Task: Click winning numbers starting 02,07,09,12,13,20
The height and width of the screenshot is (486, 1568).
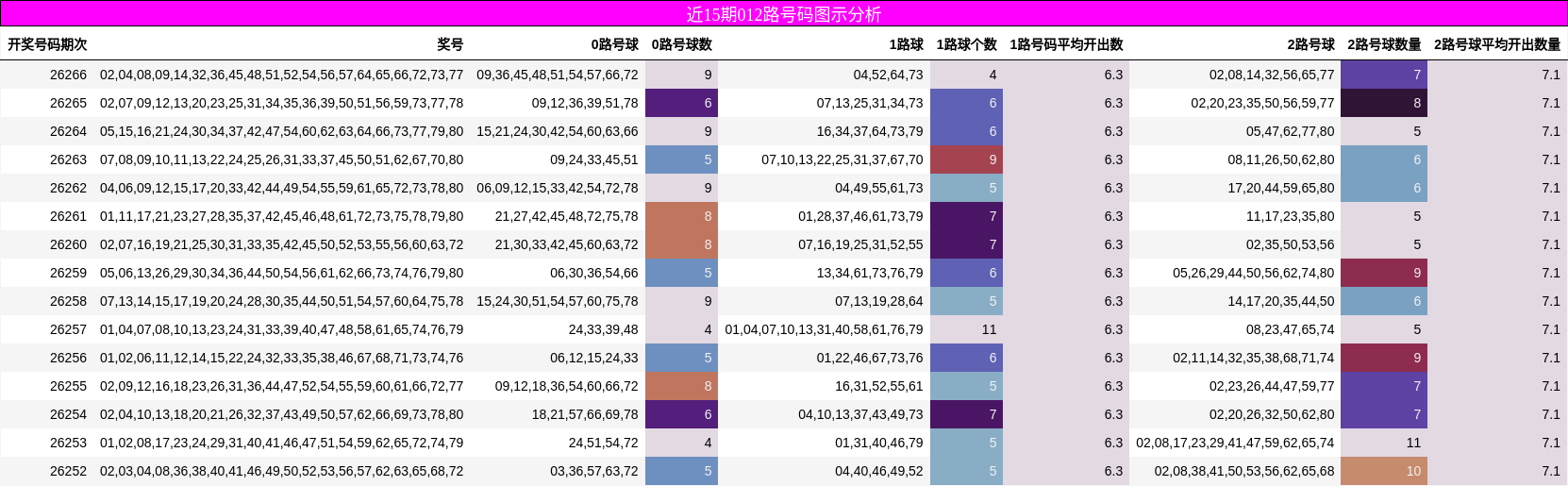Action: coord(281,103)
